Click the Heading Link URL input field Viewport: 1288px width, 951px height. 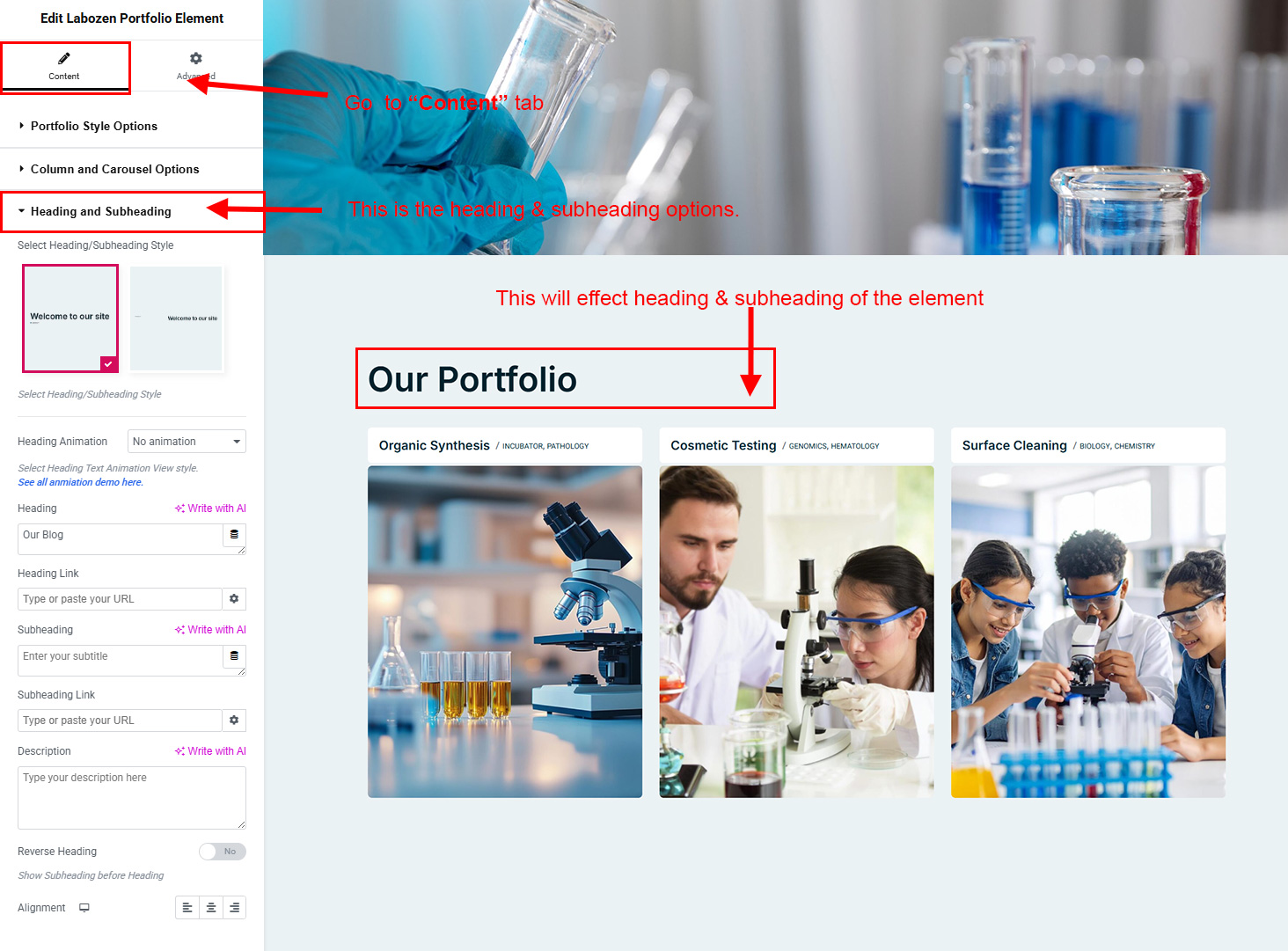120,599
